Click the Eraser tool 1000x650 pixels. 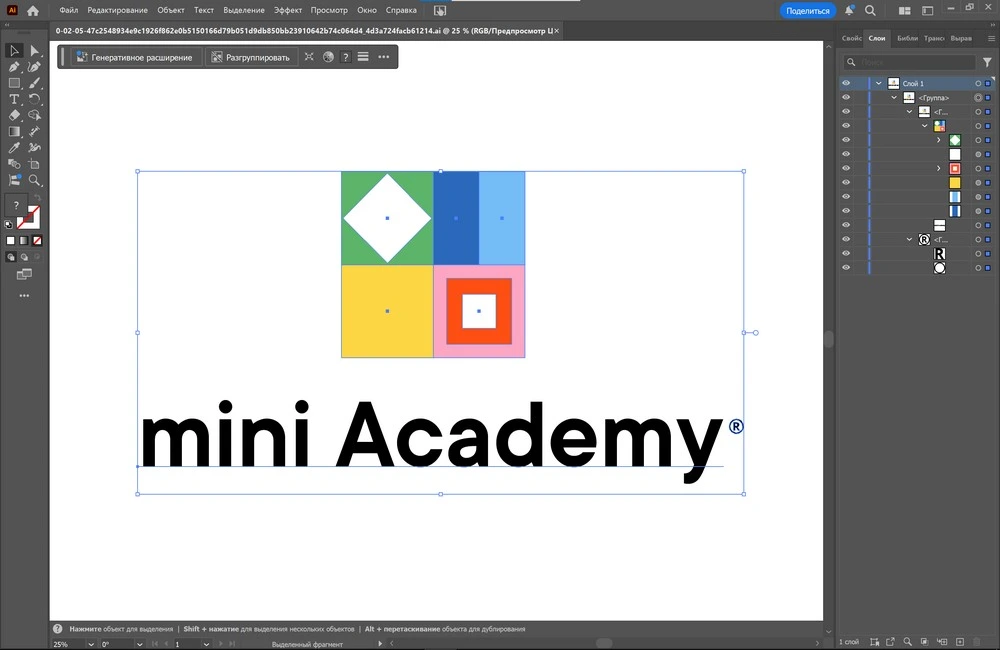tap(15, 115)
